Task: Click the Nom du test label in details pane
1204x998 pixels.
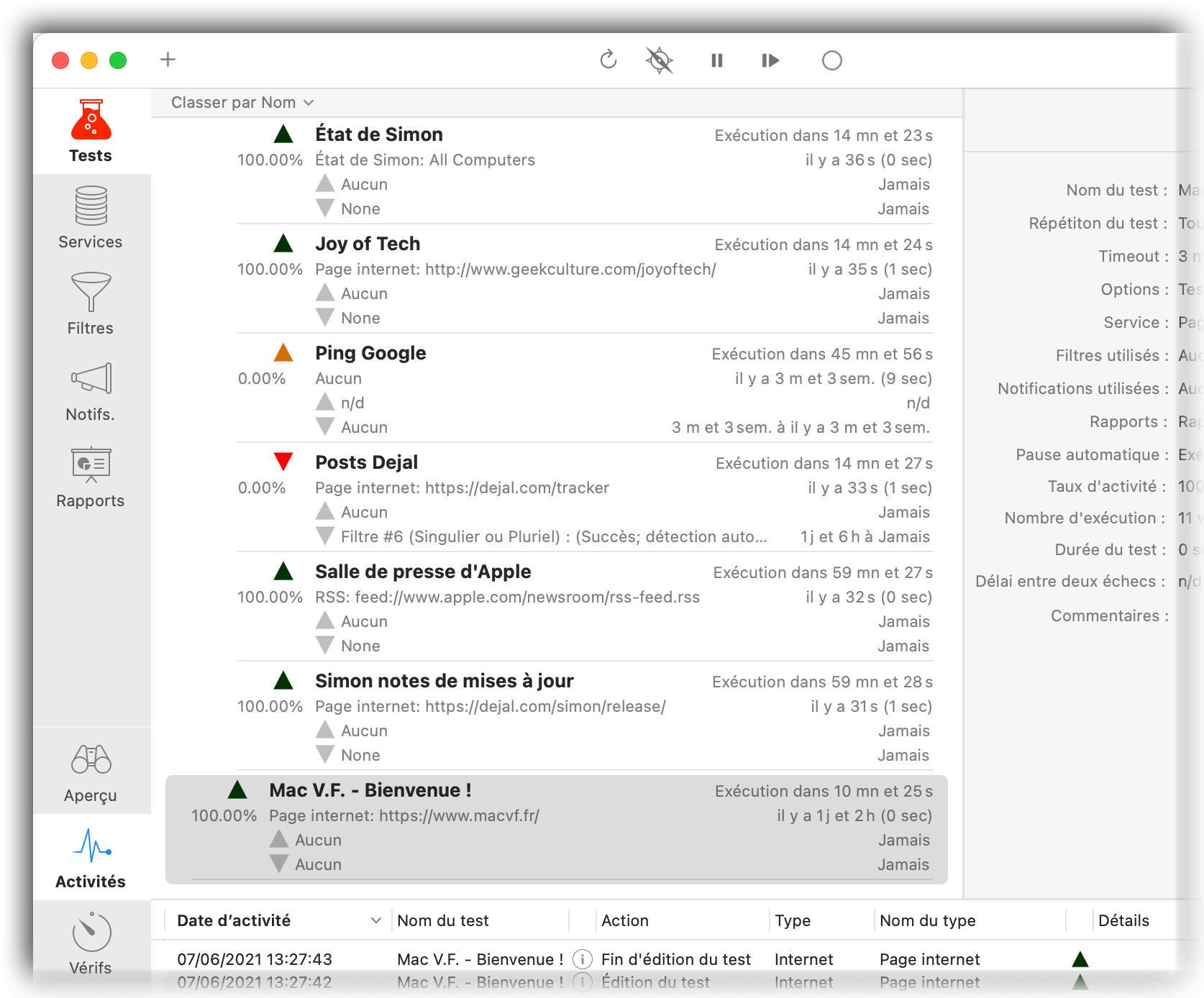Action: (1116, 191)
